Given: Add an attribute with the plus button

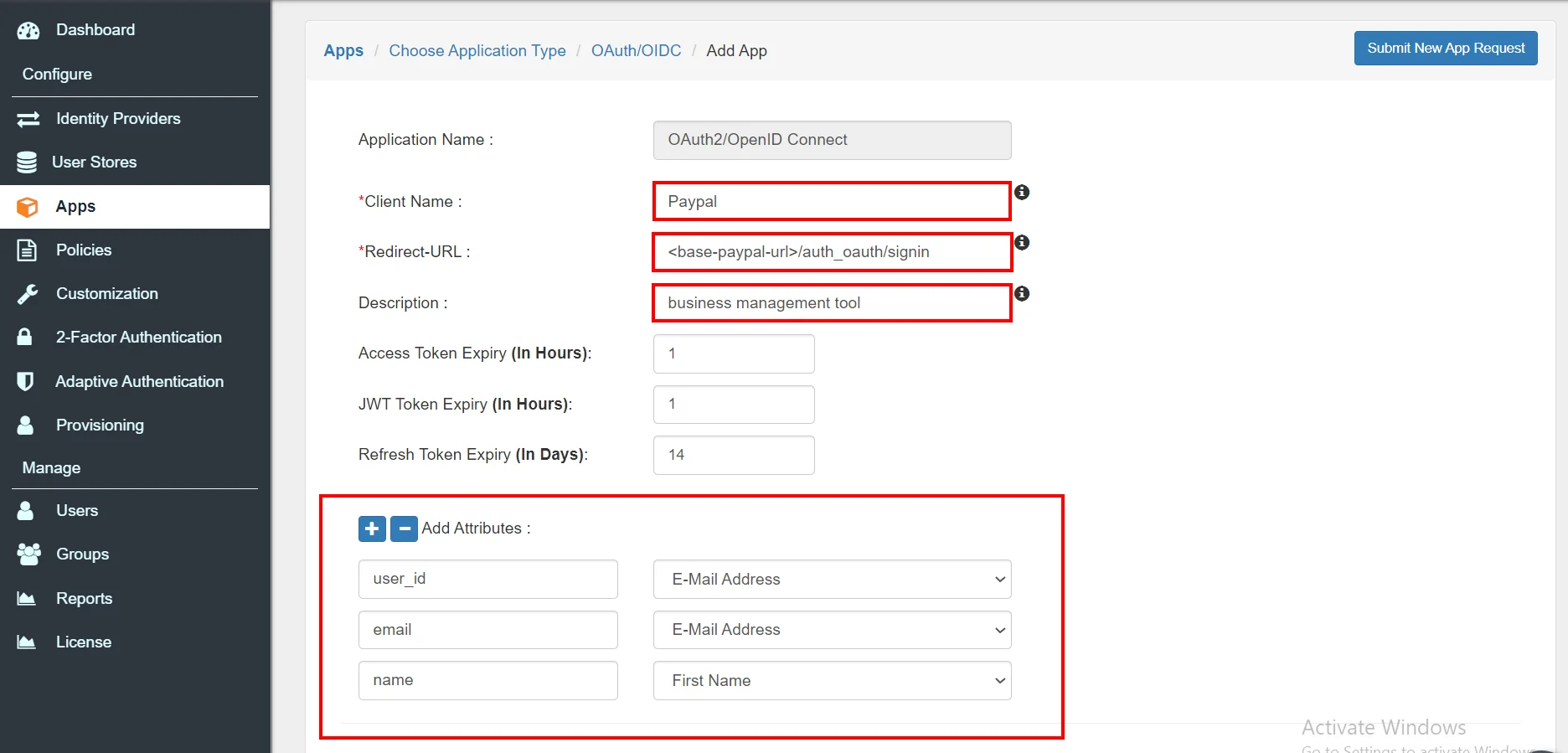Looking at the screenshot, I should coord(372,529).
